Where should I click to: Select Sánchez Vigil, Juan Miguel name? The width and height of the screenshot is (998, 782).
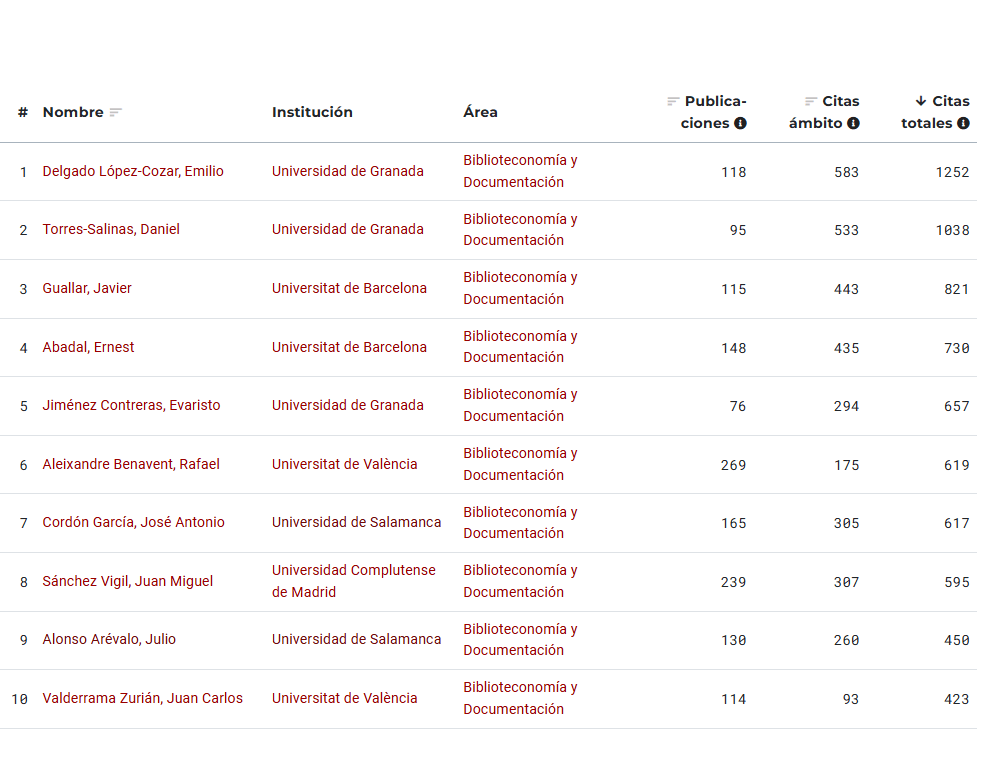tap(127, 581)
